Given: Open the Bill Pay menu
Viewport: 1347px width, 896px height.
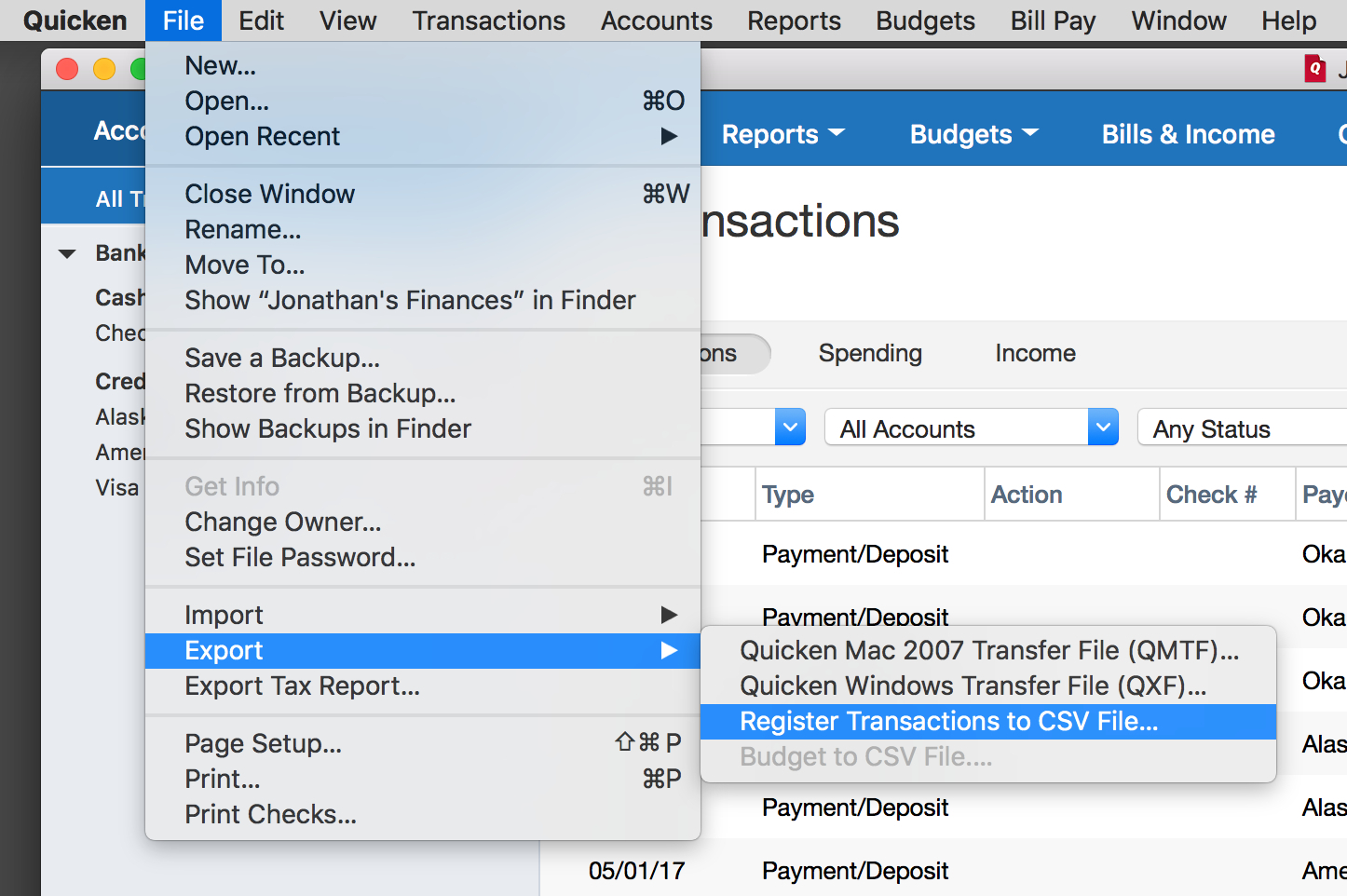Looking at the screenshot, I should click(x=1054, y=20).
